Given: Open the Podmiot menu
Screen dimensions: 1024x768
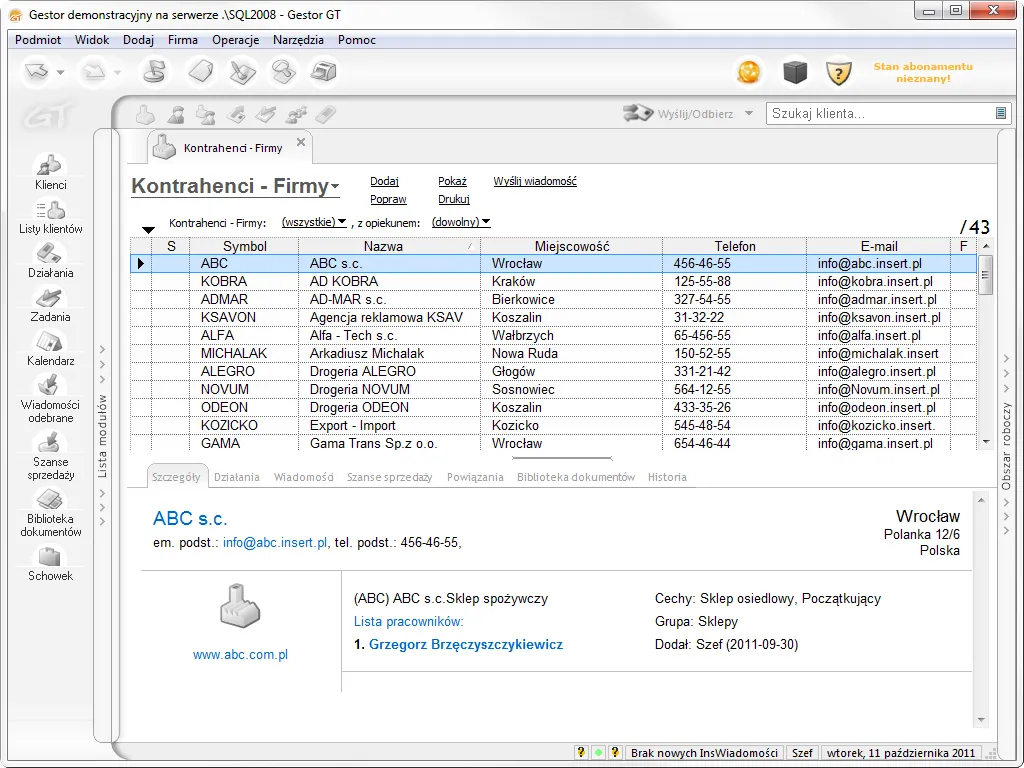Looking at the screenshot, I should click(38, 40).
